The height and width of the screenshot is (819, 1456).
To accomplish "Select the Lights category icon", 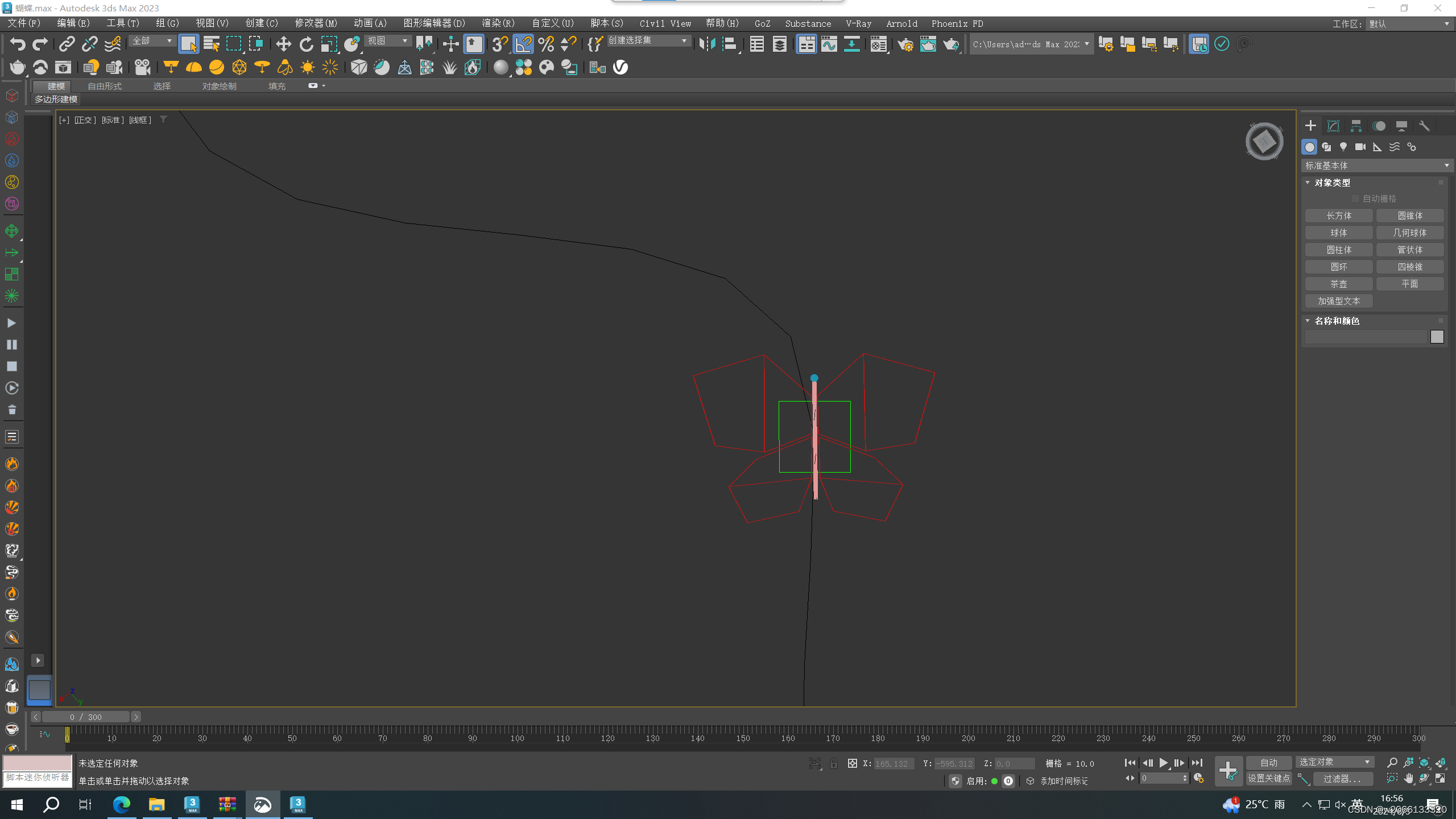I will (1343, 147).
